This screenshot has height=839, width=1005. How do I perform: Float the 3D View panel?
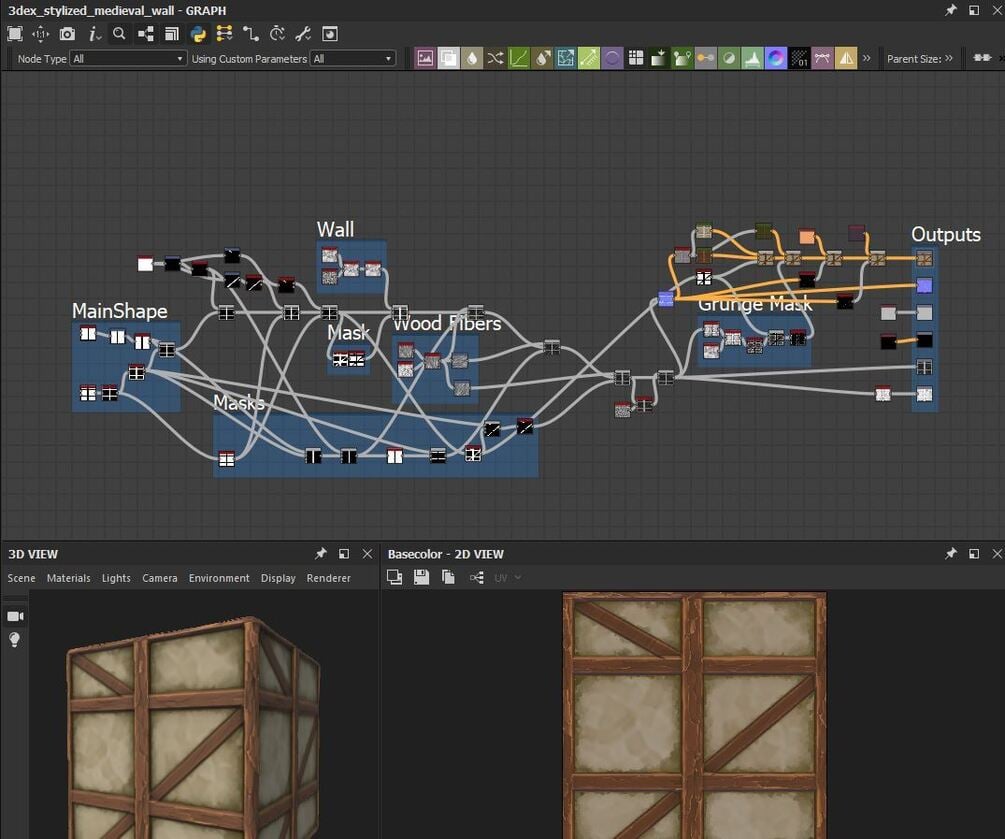(344, 554)
